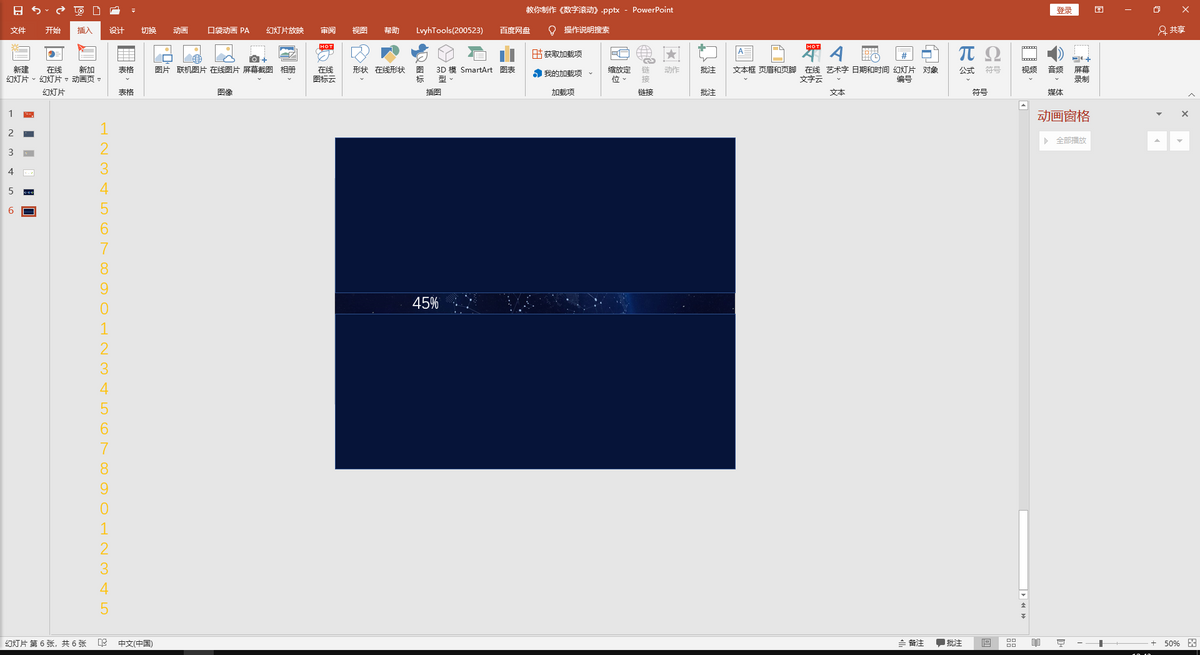Screen dimensions: 1200x655
Task: Close the animation pane (动画窗格)
Action: (1184, 115)
